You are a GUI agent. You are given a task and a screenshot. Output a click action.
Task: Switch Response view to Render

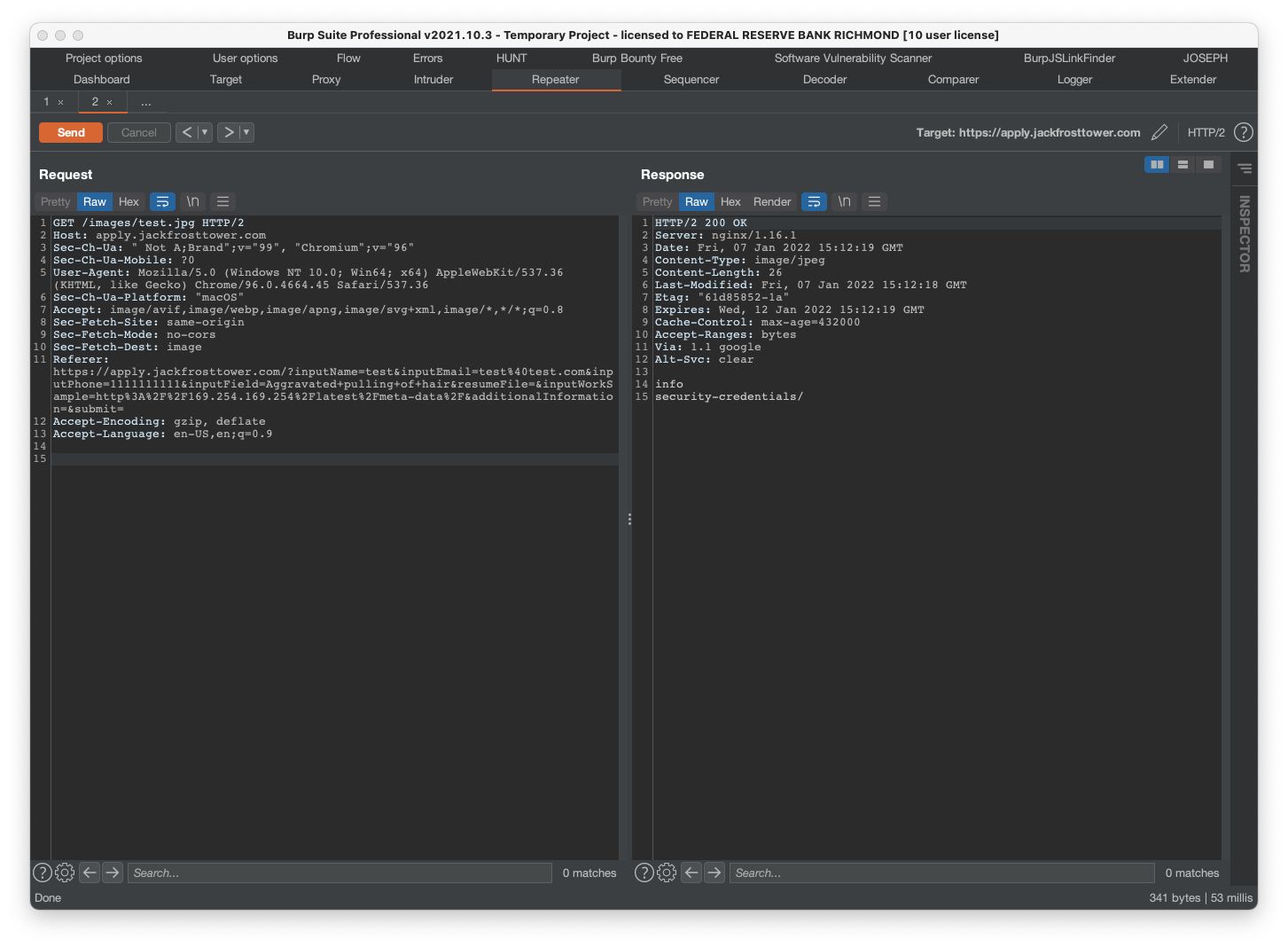click(x=772, y=202)
